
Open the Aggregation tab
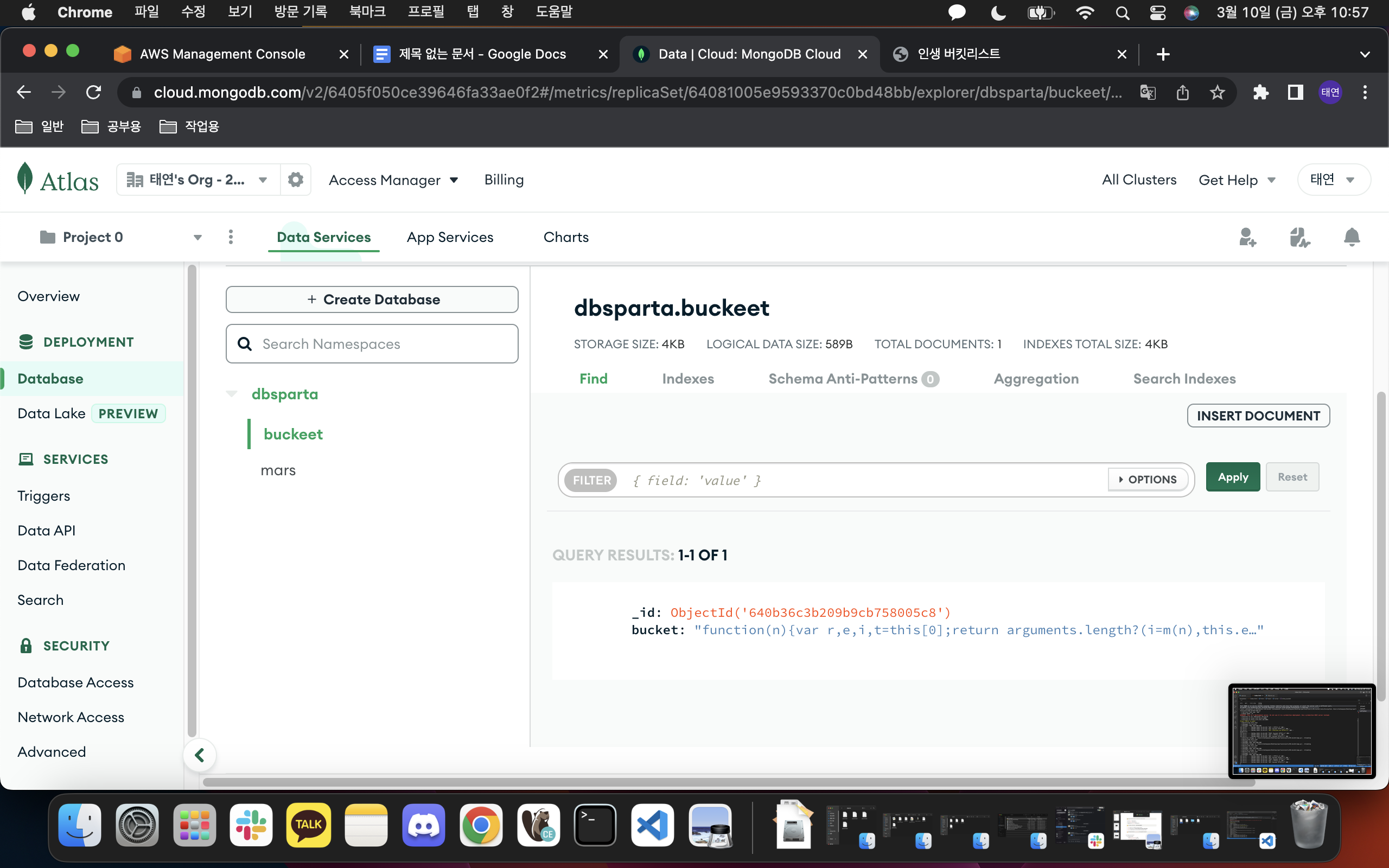pyautogui.click(x=1036, y=379)
